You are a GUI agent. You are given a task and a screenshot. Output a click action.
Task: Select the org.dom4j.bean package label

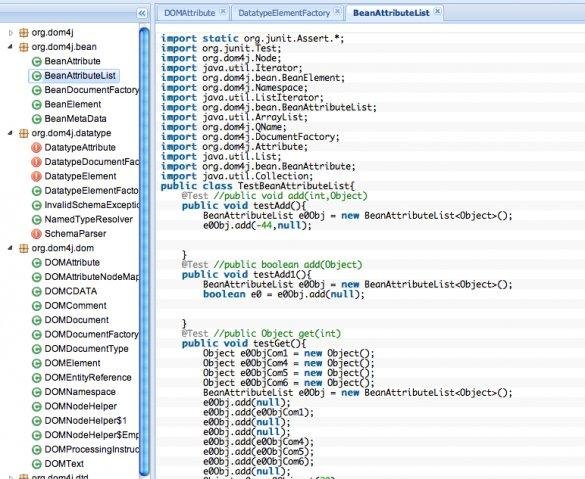coord(64,47)
